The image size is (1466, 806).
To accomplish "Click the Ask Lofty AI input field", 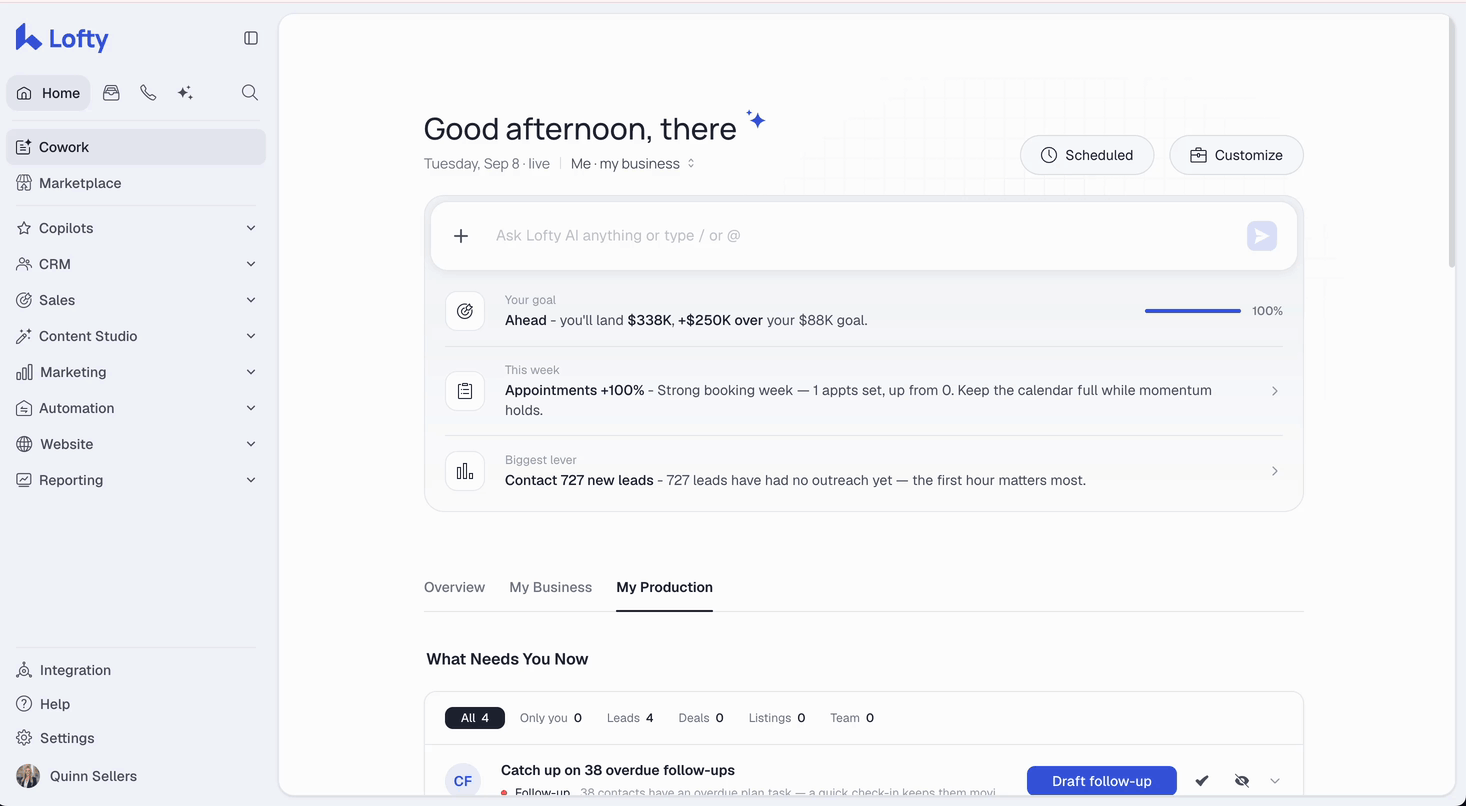I will [860, 236].
